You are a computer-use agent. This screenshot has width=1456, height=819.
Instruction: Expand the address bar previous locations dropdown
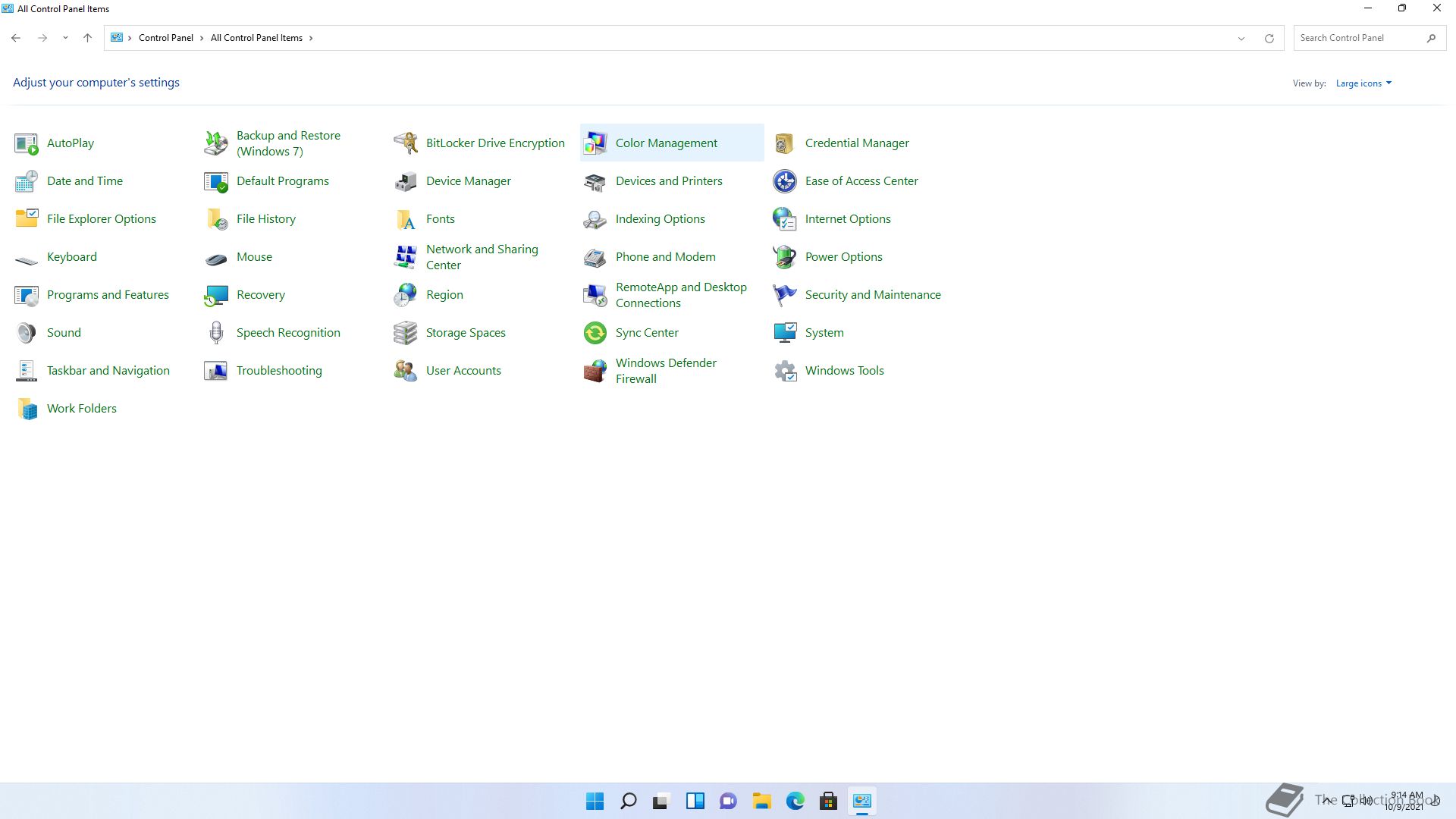[1241, 39]
